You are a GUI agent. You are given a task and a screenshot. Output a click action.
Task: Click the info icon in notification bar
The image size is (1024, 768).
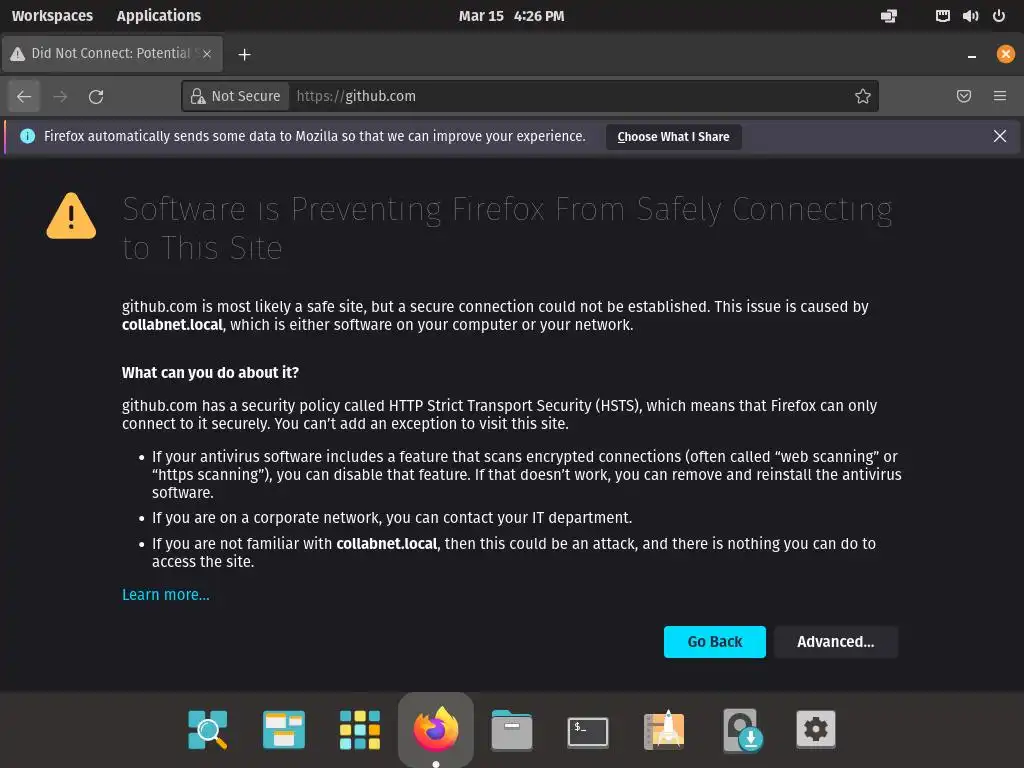[x=27, y=136]
